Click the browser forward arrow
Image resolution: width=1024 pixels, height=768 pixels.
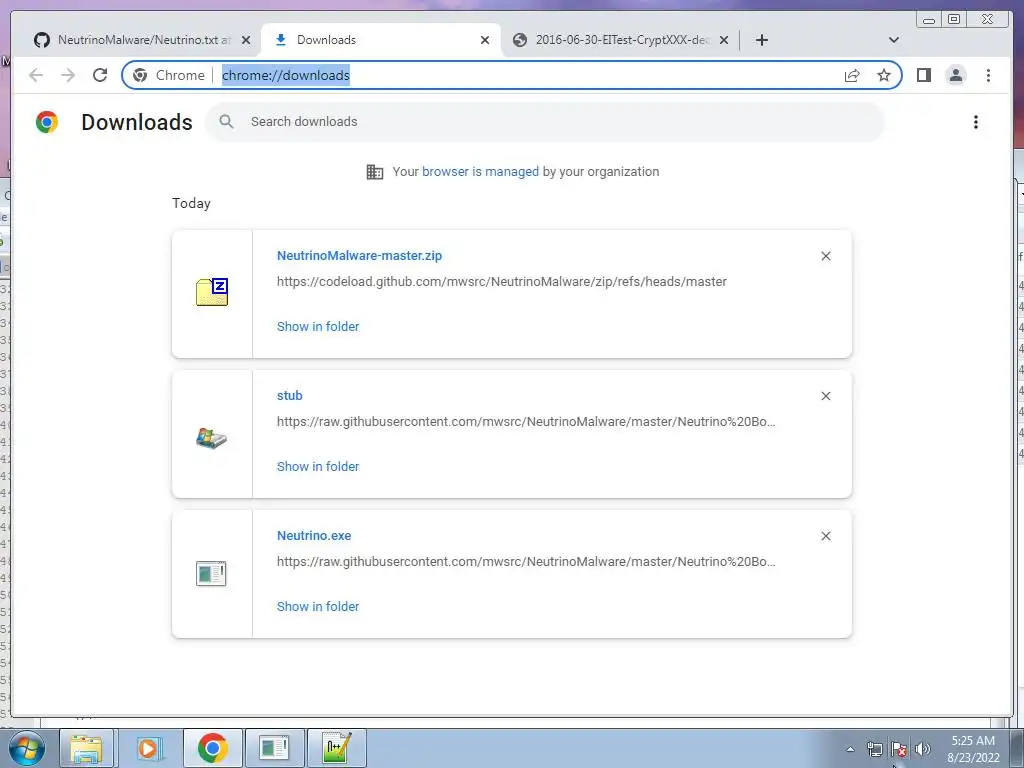tap(68, 75)
